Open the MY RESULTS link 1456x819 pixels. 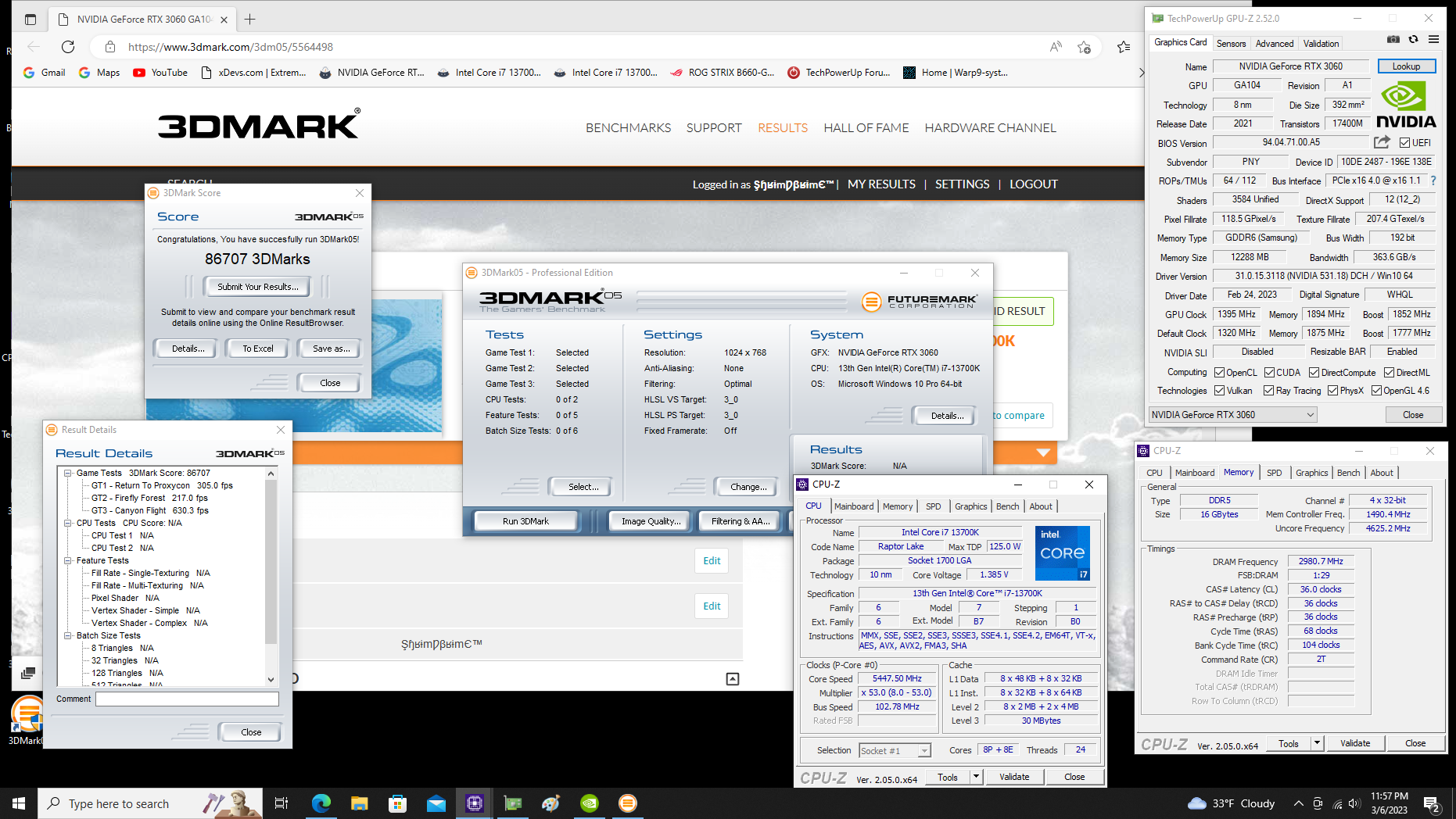[x=881, y=184]
